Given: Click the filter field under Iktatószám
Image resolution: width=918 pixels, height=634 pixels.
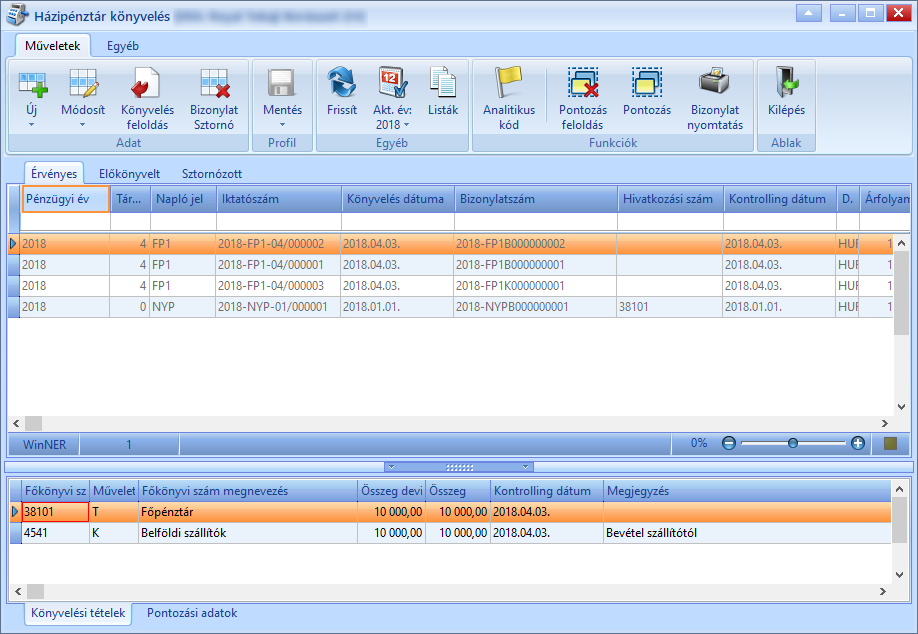Looking at the screenshot, I should pyautogui.click(x=279, y=221).
